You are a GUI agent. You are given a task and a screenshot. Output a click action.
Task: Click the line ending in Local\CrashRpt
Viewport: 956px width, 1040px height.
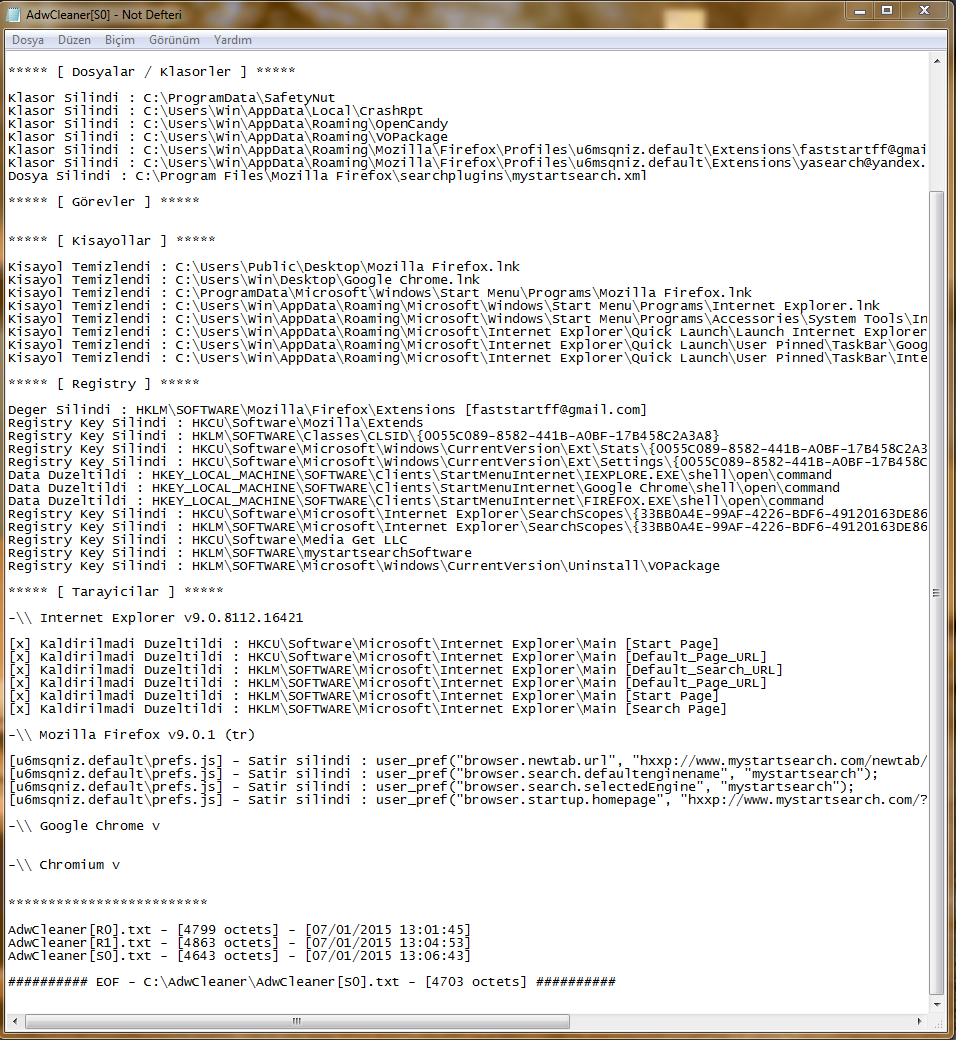tap(216, 111)
